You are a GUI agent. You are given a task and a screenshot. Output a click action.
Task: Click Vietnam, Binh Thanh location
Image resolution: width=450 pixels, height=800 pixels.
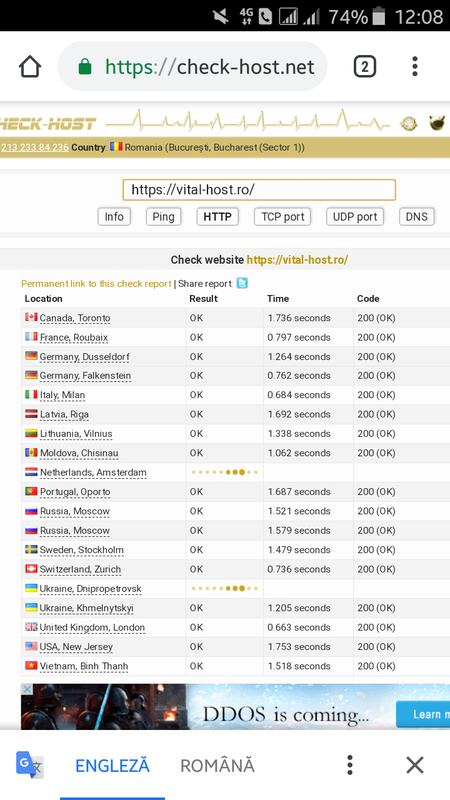pos(84,666)
